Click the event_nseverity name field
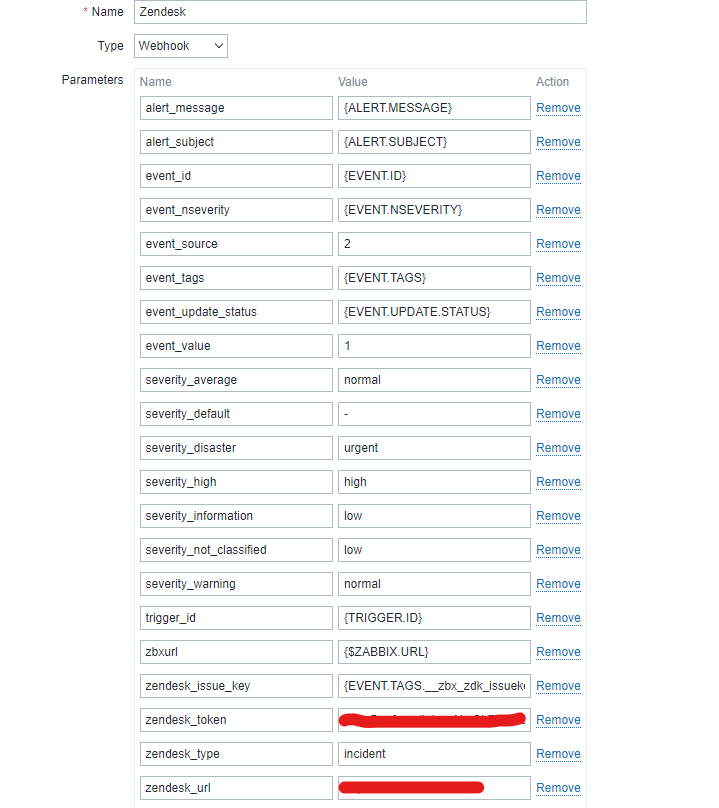This screenshot has width=719, height=808. tap(236, 210)
